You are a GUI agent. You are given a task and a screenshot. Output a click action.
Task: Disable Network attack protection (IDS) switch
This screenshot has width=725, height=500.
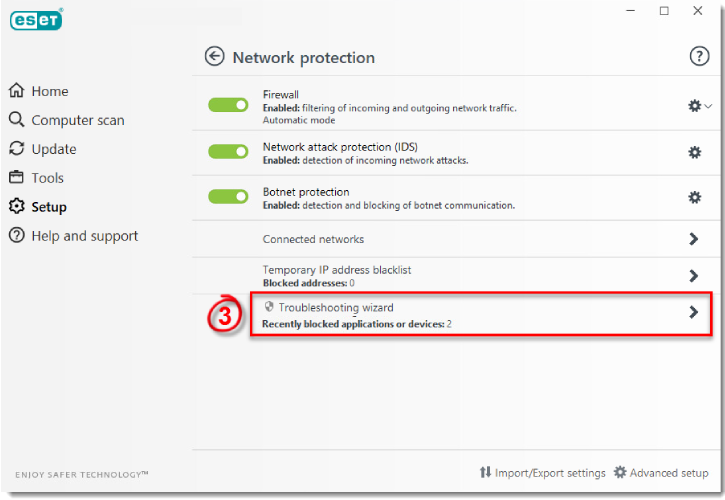(x=228, y=151)
